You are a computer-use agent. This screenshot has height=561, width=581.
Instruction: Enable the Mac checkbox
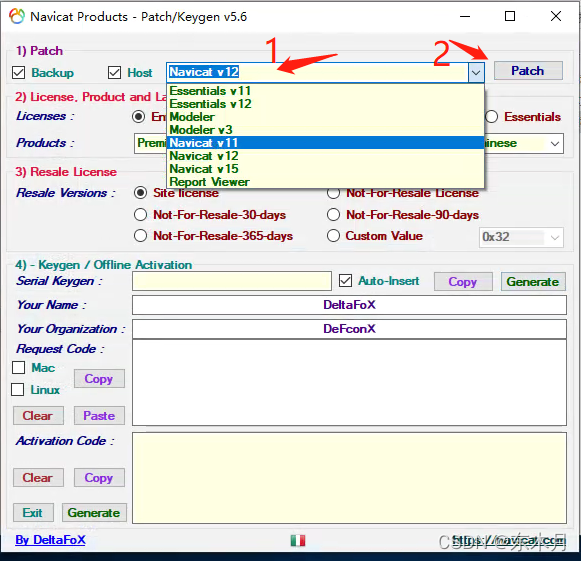(19, 368)
